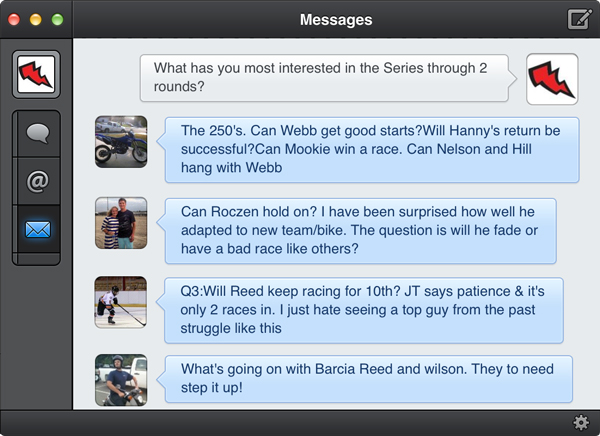Select the "Q3:Will Reed keep racing" message
This screenshot has width=600, height=436.
[x=364, y=309]
